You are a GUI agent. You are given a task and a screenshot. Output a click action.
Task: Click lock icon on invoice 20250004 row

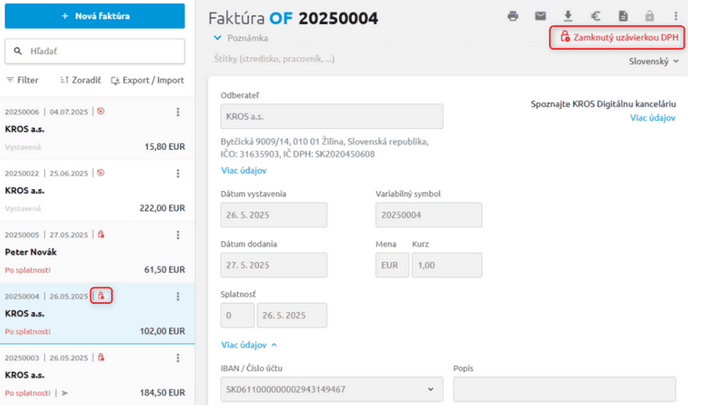(x=101, y=296)
